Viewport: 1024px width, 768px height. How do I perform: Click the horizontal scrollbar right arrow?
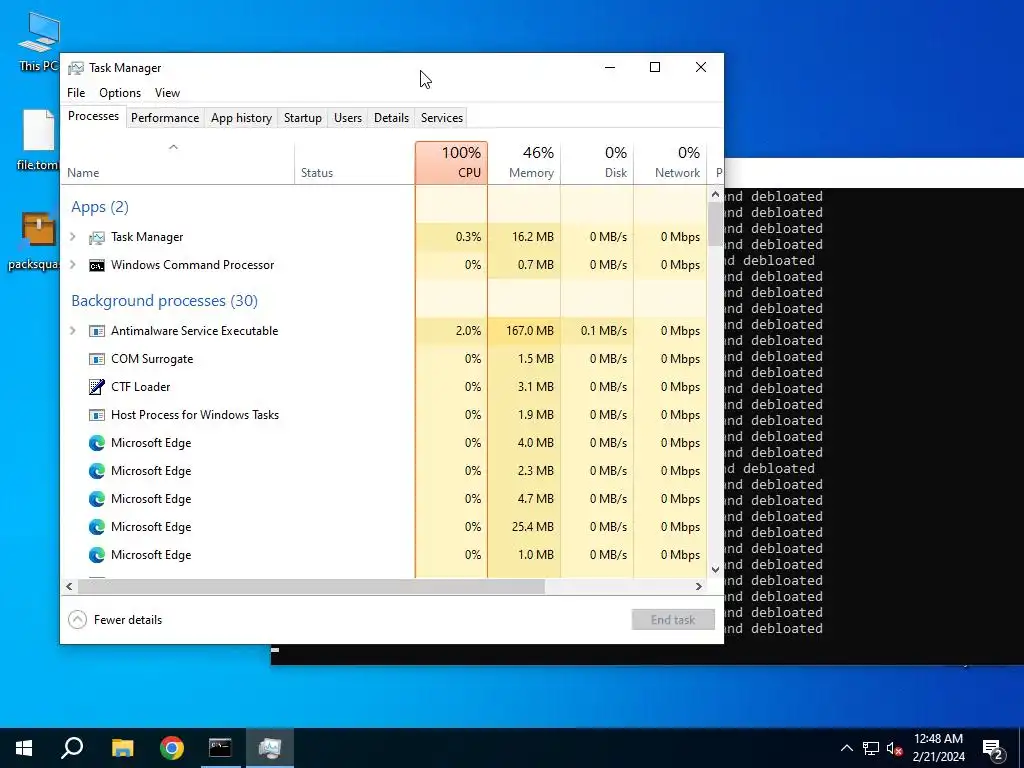(699, 586)
